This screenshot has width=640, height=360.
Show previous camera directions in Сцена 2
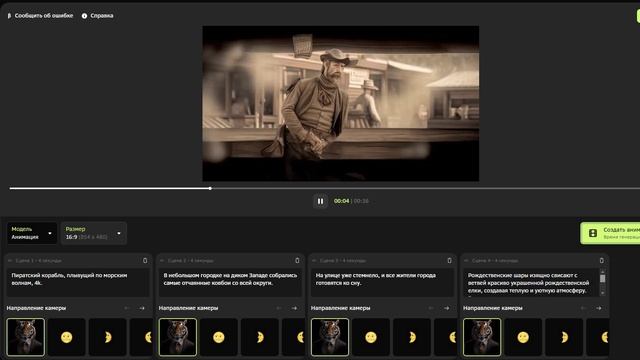pos(279,308)
